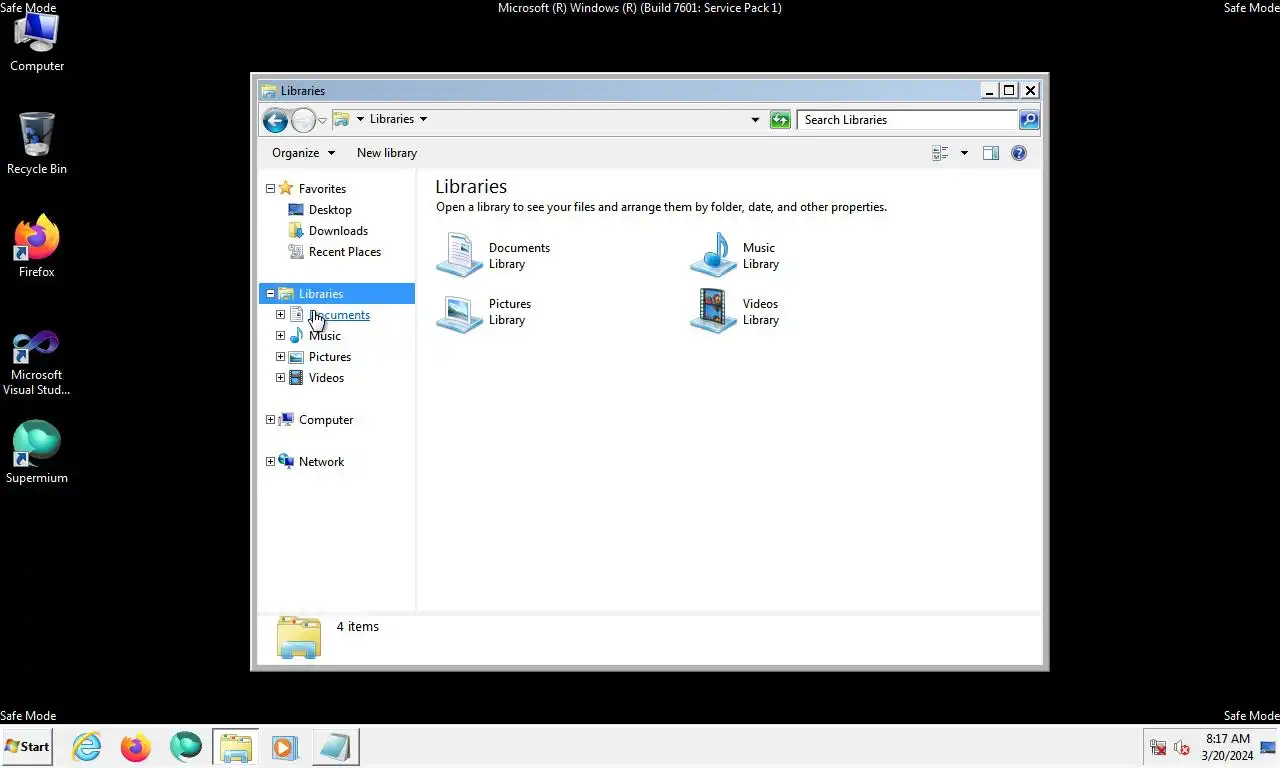1280x768 pixels.
Task: Click the Start button
Action: click(27, 747)
